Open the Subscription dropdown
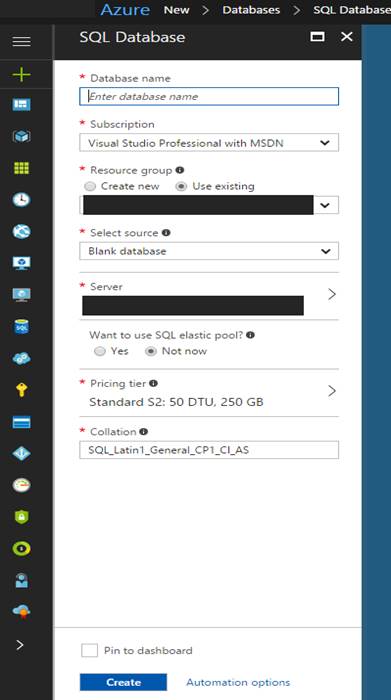 point(209,143)
